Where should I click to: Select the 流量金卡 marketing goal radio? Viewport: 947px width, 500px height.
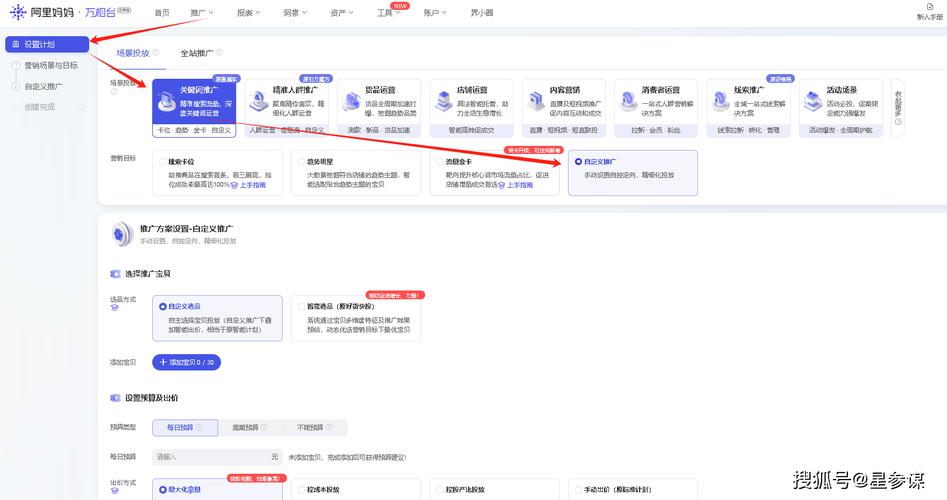pos(440,162)
